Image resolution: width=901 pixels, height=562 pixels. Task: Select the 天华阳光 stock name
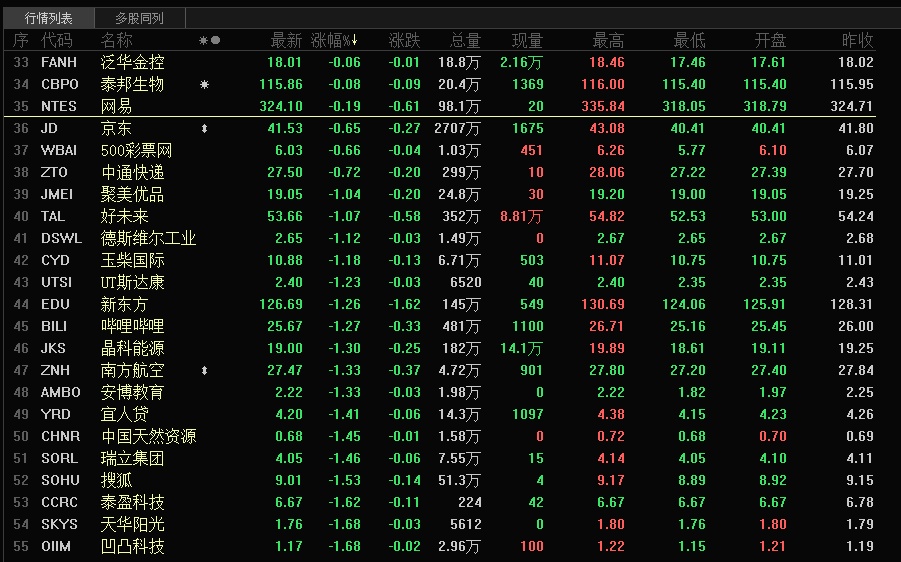click(x=132, y=525)
